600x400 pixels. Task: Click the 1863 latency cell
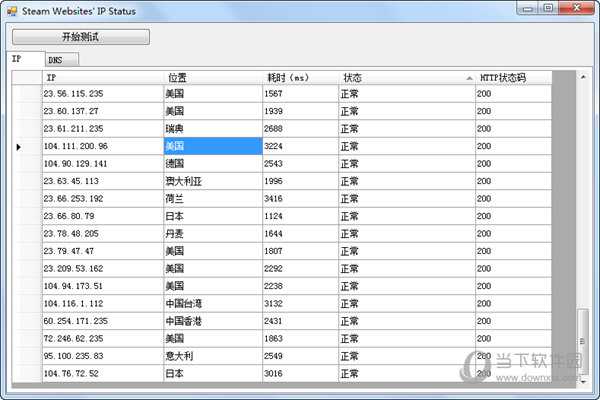[300, 339]
